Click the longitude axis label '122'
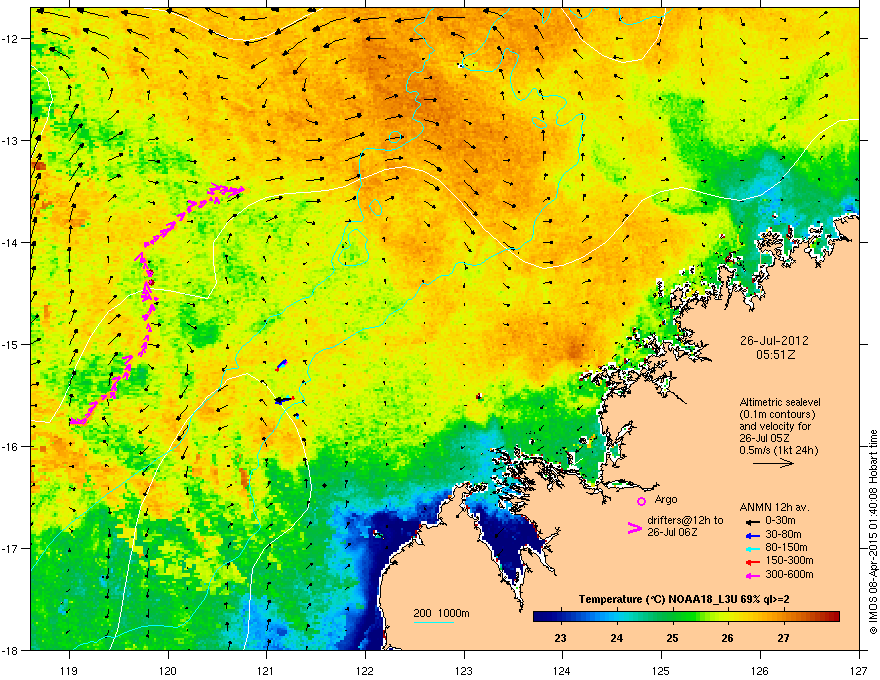This screenshot has height=680, width=880. pos(365,671)
